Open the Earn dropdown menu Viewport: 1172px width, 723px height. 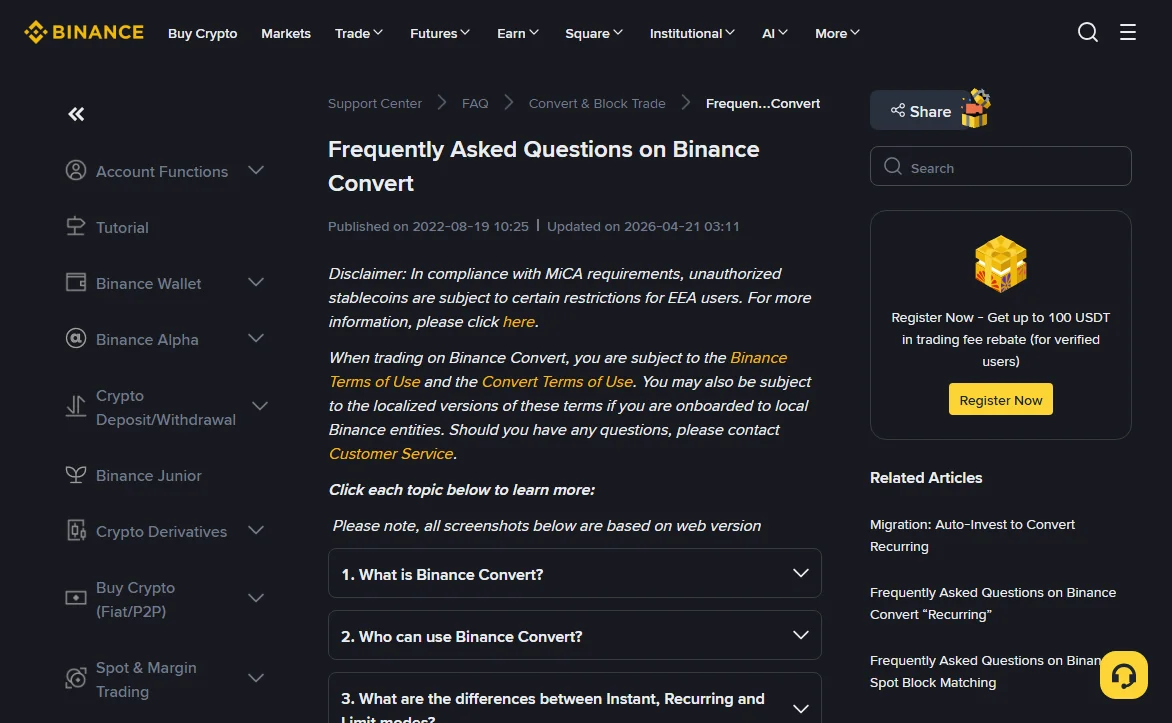517,34
